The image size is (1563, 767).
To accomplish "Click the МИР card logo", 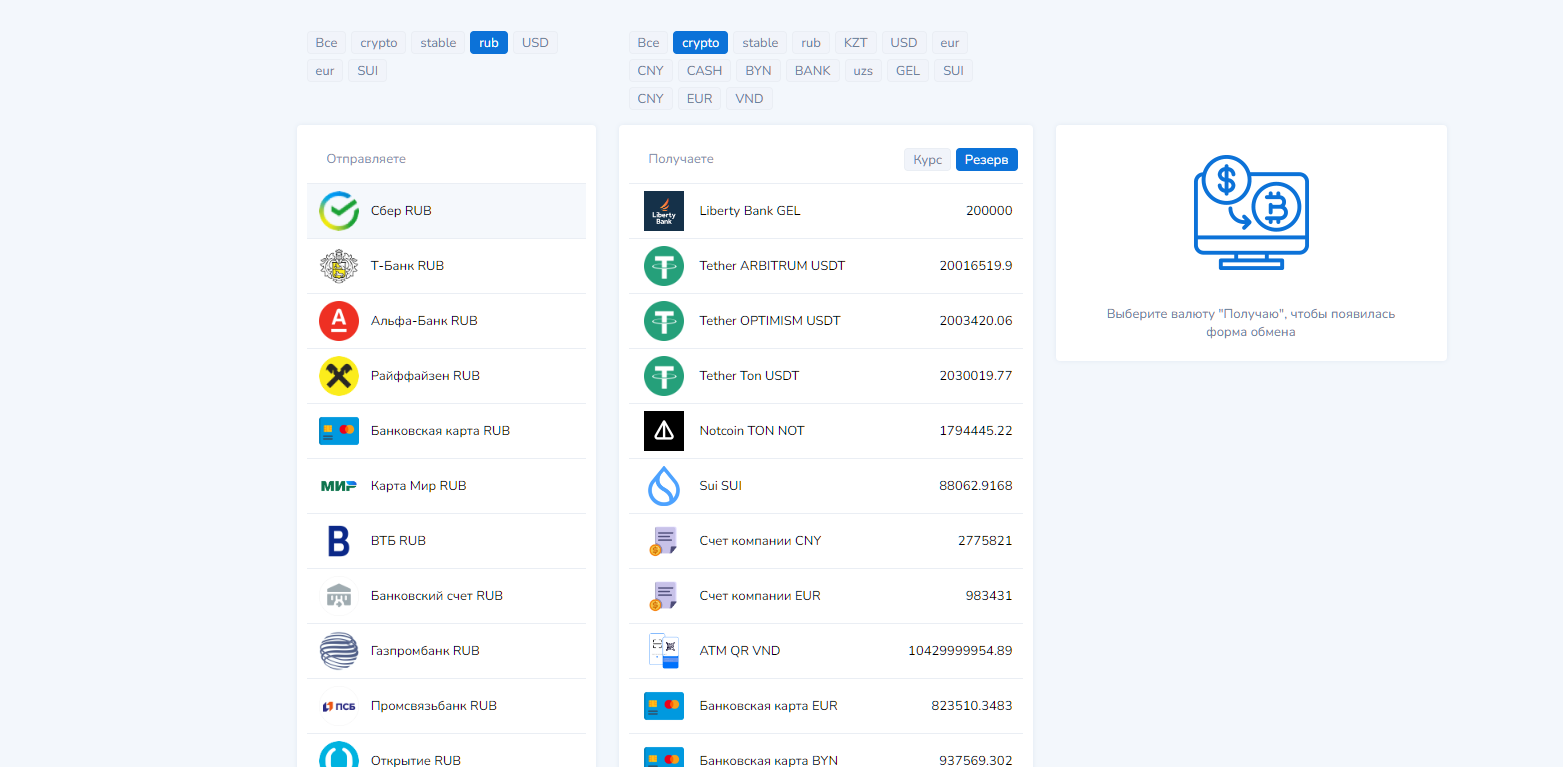I will coord(339,486).
